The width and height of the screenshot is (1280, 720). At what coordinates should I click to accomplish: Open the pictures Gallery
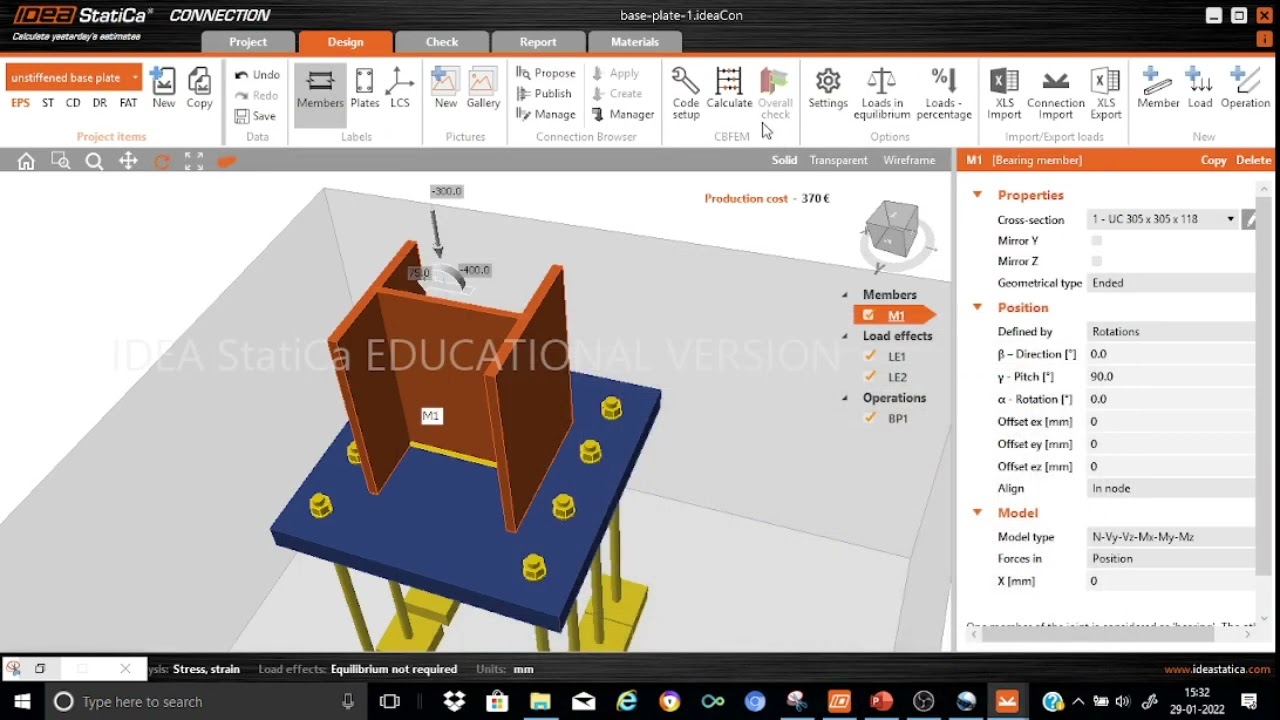click(483, 88)
